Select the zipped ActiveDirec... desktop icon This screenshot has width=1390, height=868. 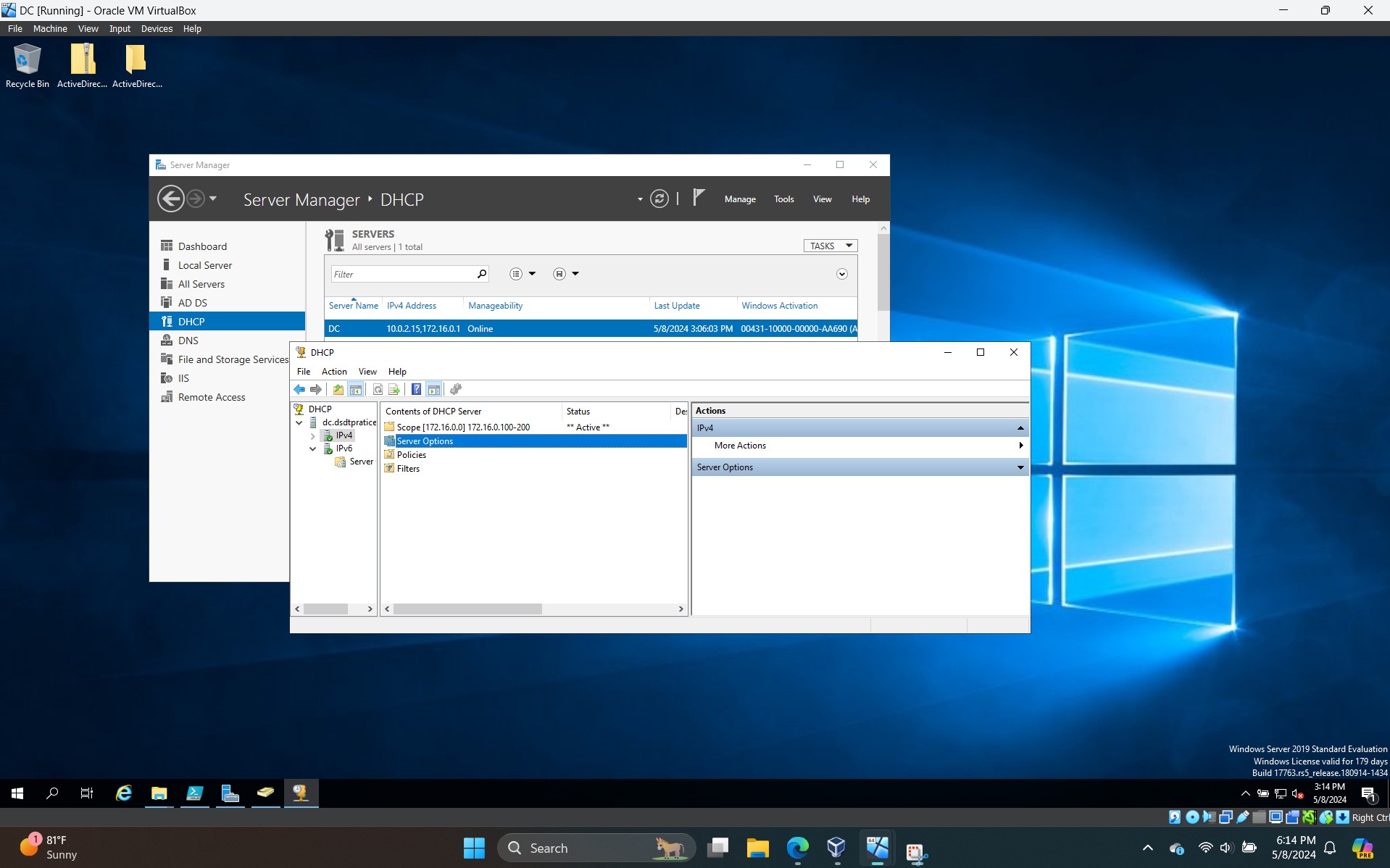83,65
